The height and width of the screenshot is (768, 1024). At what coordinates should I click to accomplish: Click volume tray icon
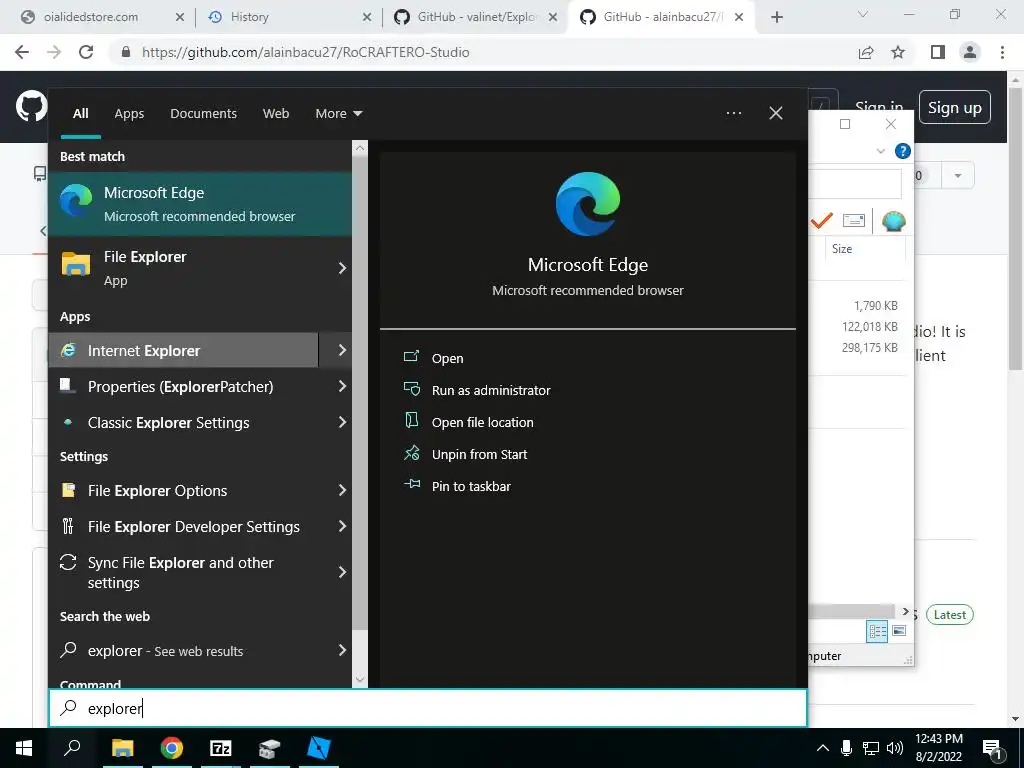(895, 748)
